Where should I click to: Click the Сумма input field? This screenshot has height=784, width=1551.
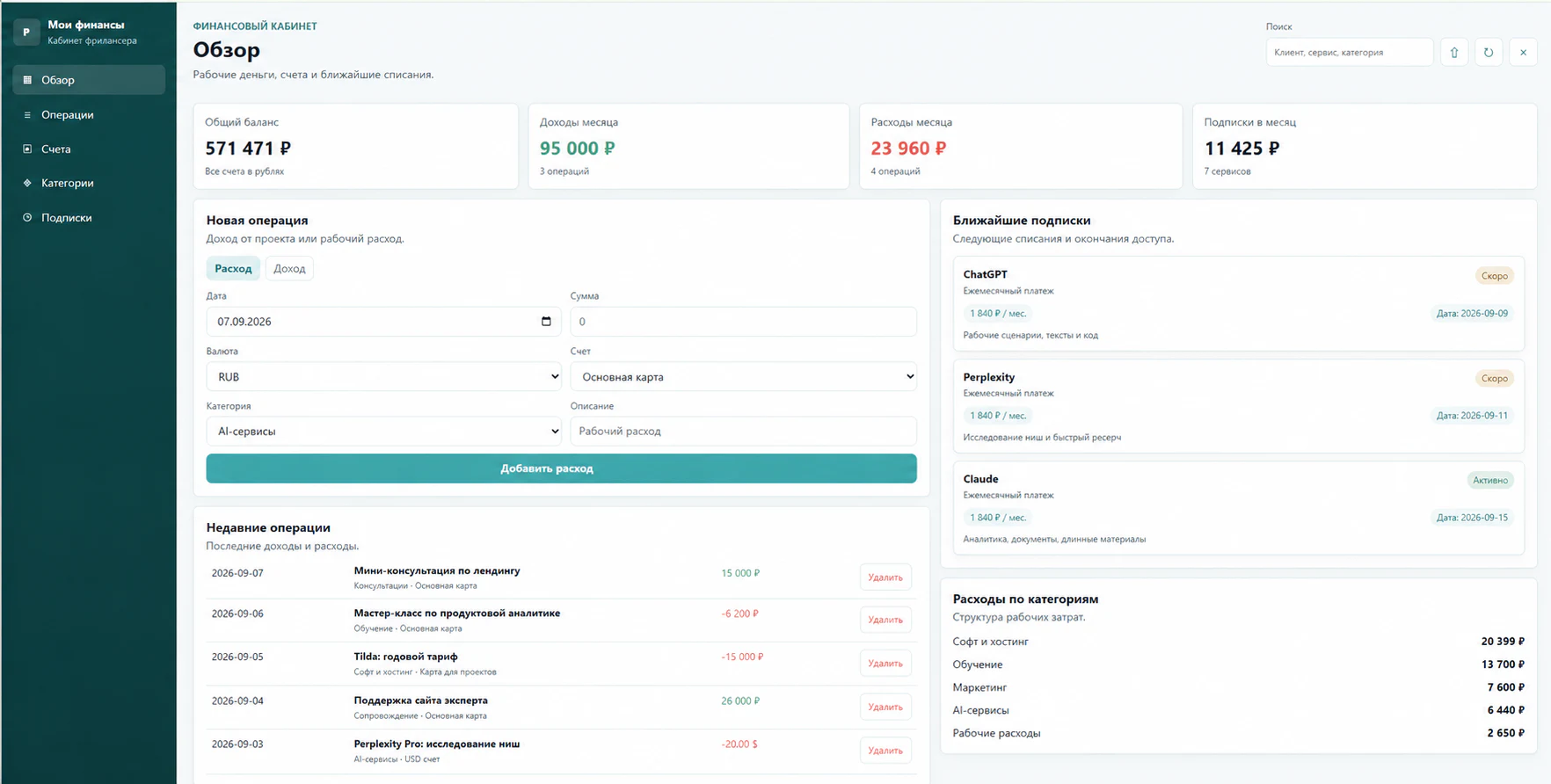pyautogui.click(x=743, y=322)
